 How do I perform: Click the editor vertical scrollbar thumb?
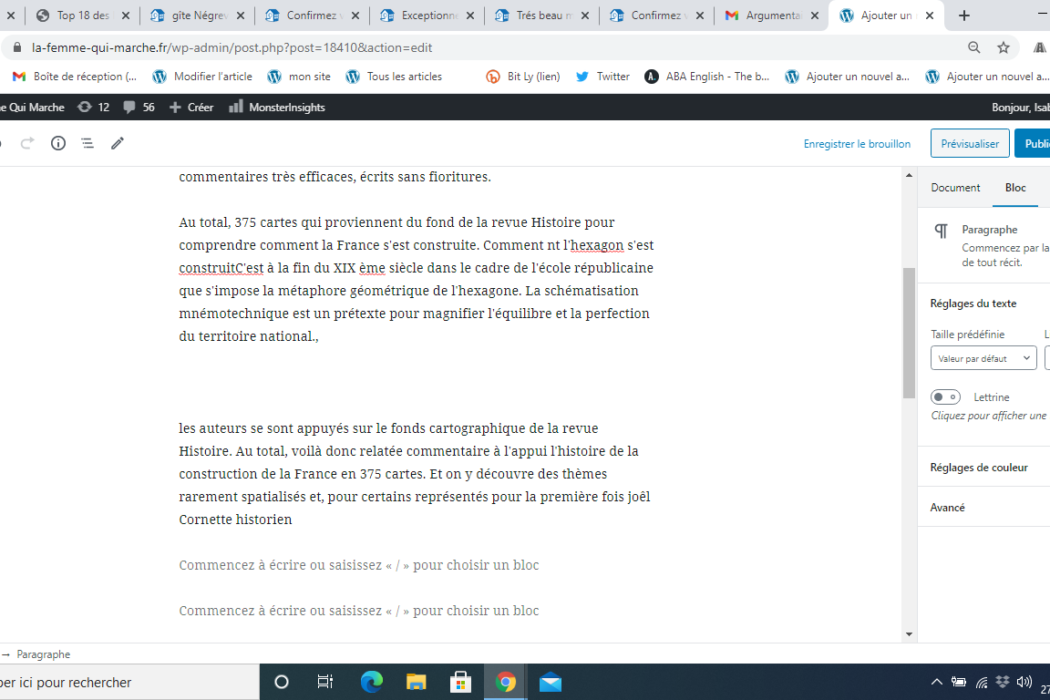click(908, 330)
